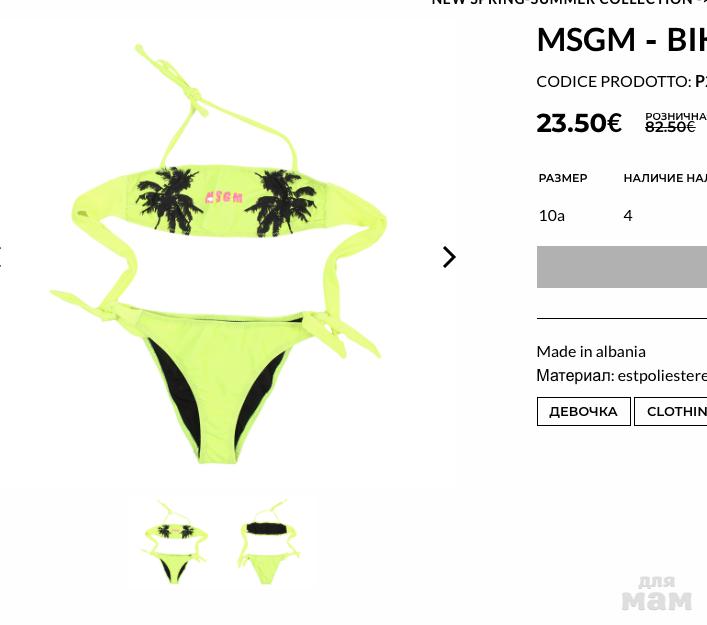Click the crossed-out 82.50€ retail price
Viewport: 707px width, 625px height.
[x=670, y=127]
